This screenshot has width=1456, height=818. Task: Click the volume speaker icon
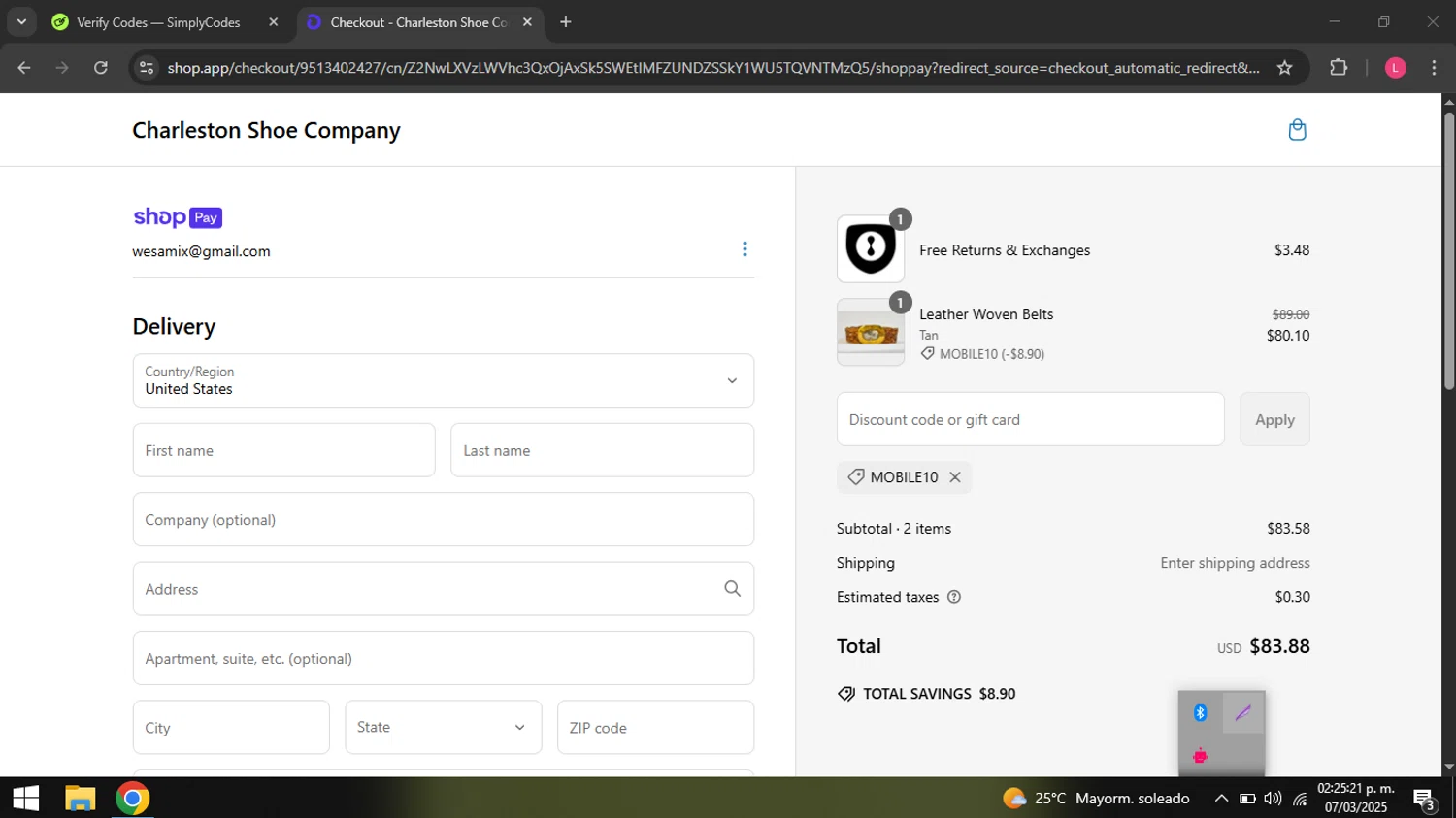pos(1273,799)
